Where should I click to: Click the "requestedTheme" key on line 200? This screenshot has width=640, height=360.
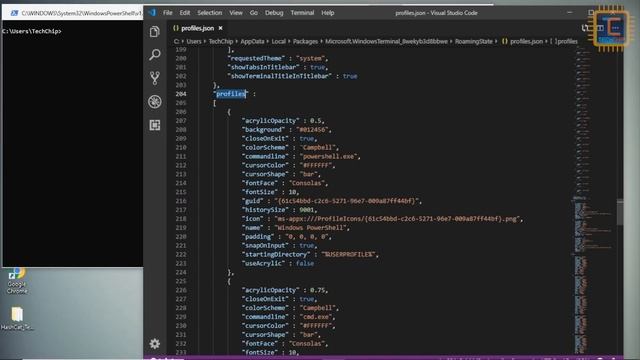[x=256, y=58]
